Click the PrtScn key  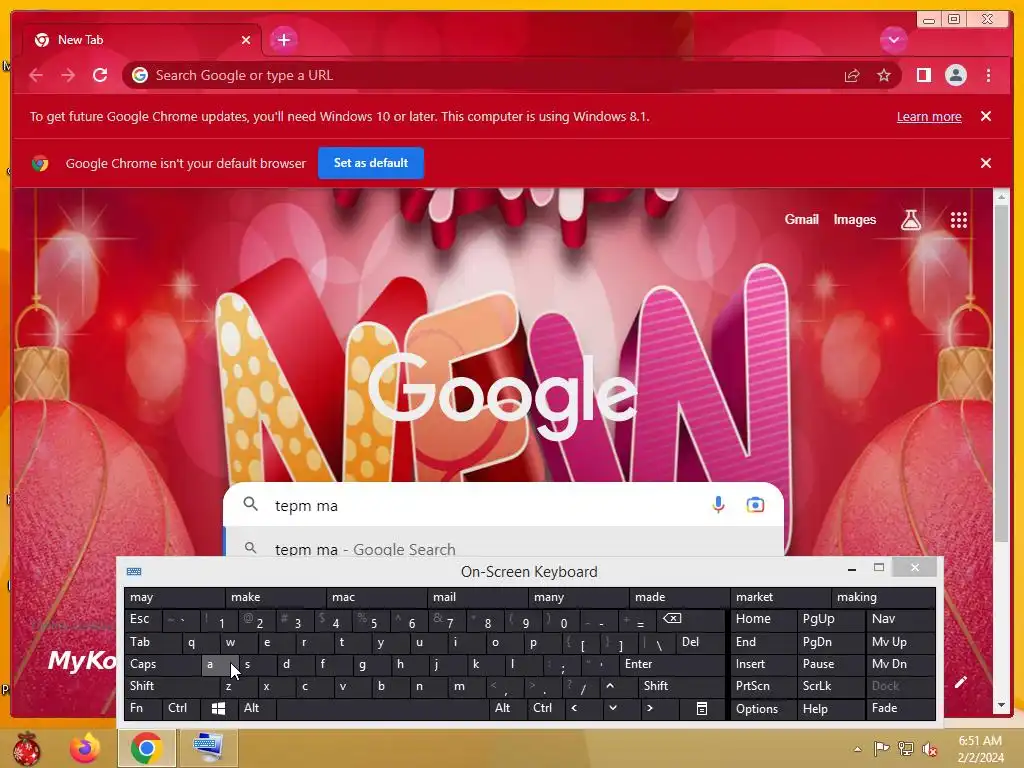763,686
